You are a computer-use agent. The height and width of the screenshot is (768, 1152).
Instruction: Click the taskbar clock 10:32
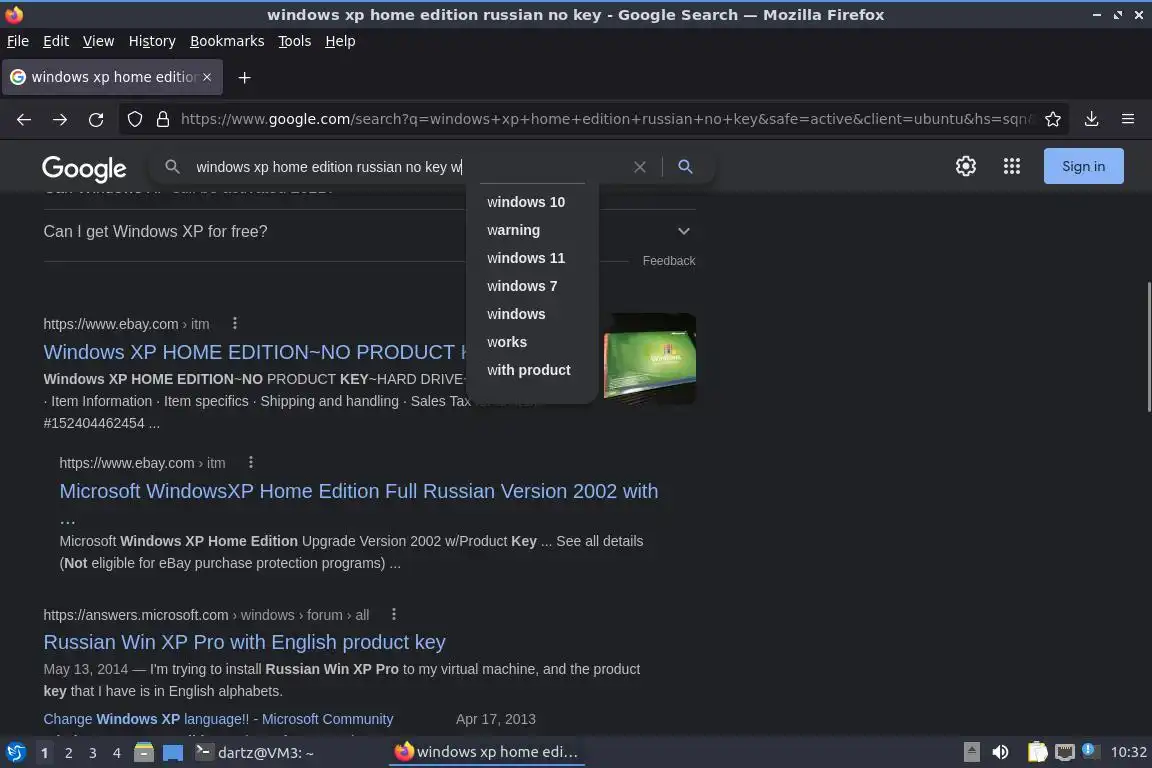click(x=1128, y=753)
